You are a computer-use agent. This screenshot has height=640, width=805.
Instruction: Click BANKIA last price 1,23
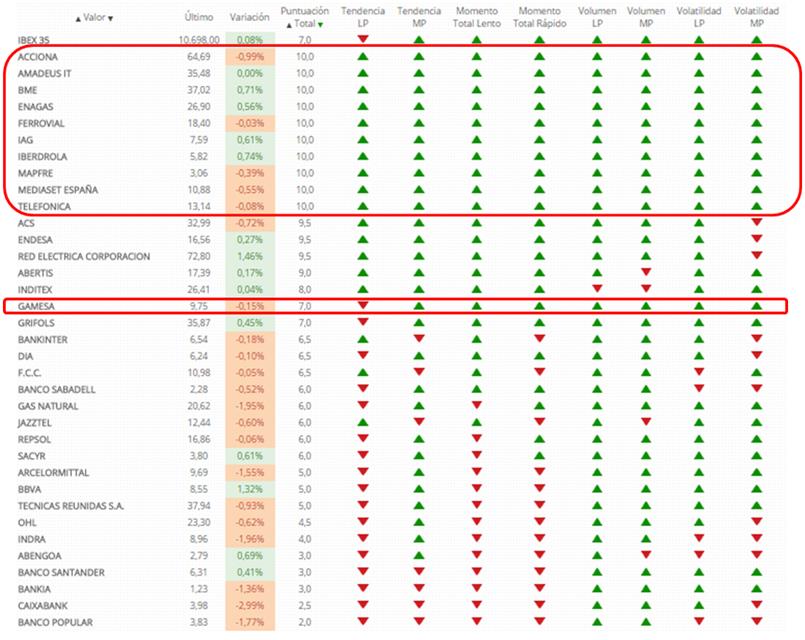tap(199, 589)
